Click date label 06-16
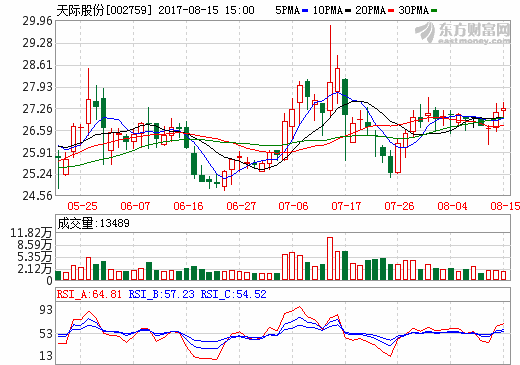520x365 pixels. [x=188, y=206]
